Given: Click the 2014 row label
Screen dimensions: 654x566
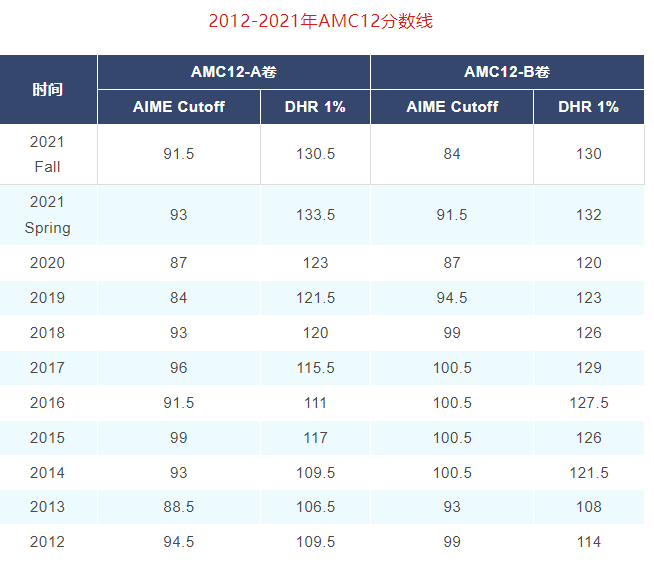Looking at the screenshot, I should pyautogui.click(x=48, y=473).
